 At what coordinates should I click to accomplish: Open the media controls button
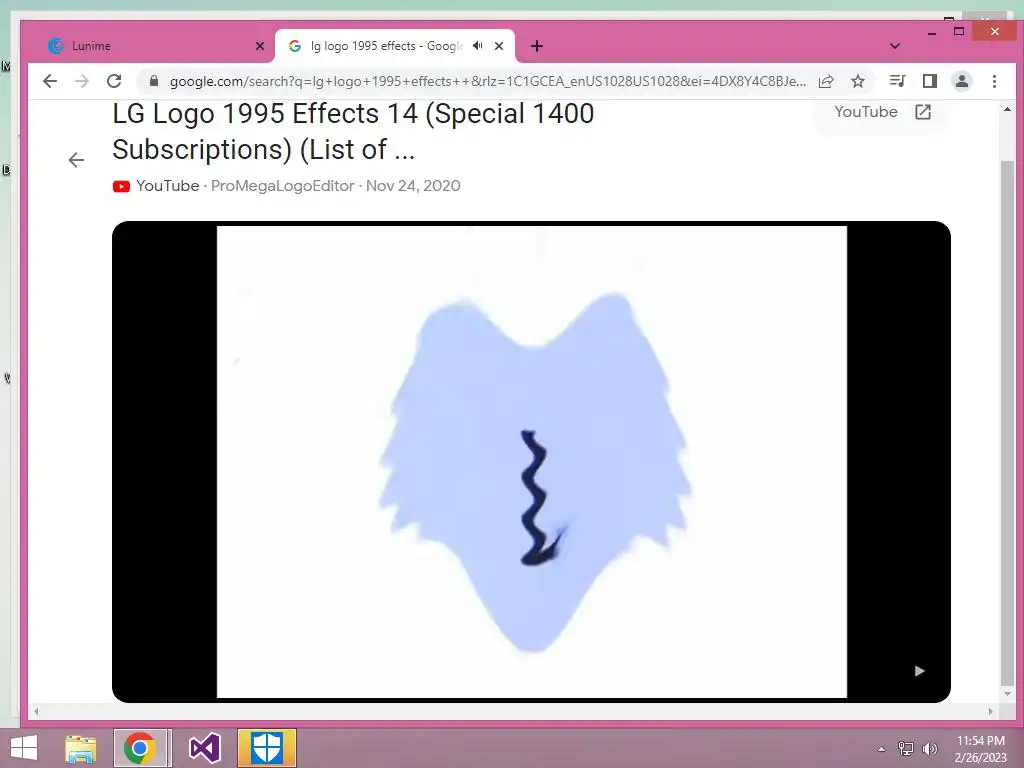tap(897, 81)
